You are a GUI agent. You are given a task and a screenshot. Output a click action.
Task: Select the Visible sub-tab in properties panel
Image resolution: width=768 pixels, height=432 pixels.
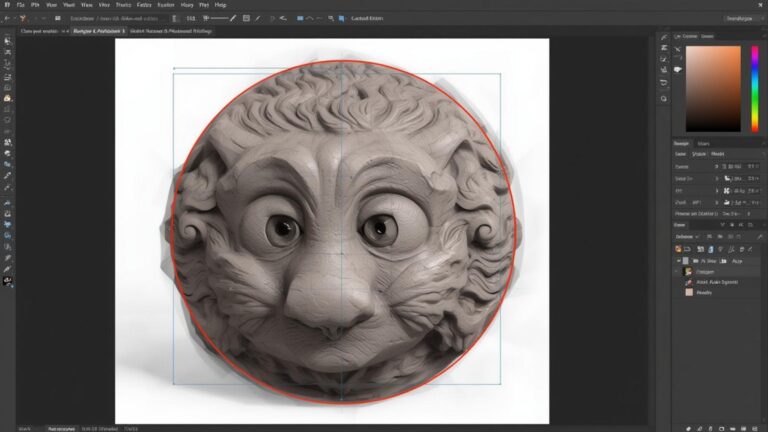coord(698,154)
